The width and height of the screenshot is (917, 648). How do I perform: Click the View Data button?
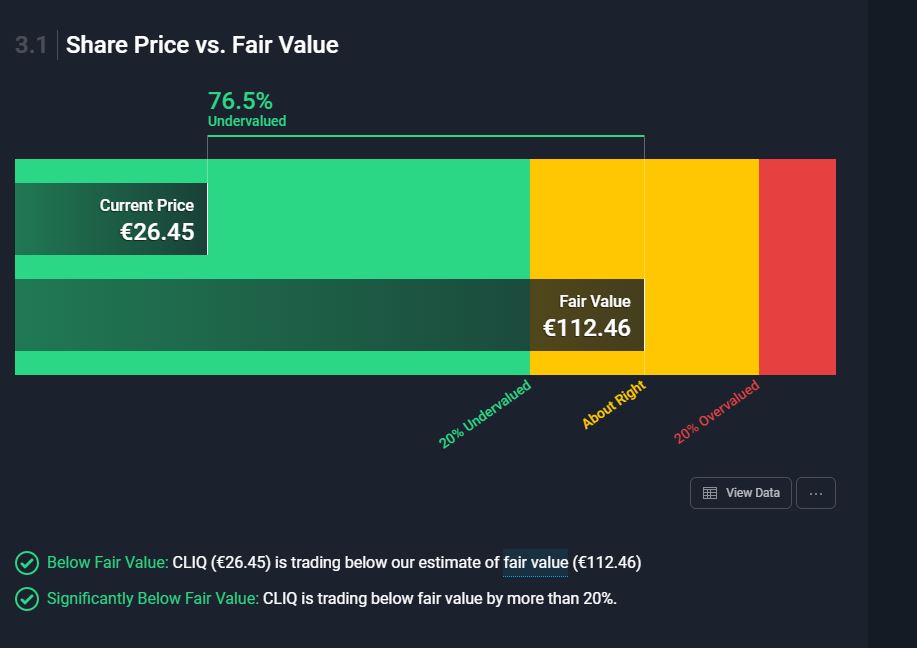[741, 493]
